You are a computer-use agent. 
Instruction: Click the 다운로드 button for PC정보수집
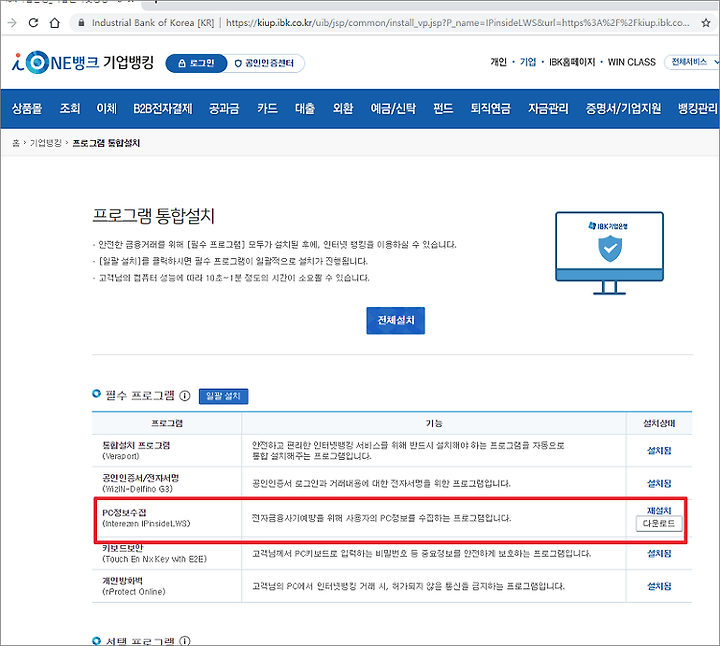pyautogui.click(x=659, y=523)
